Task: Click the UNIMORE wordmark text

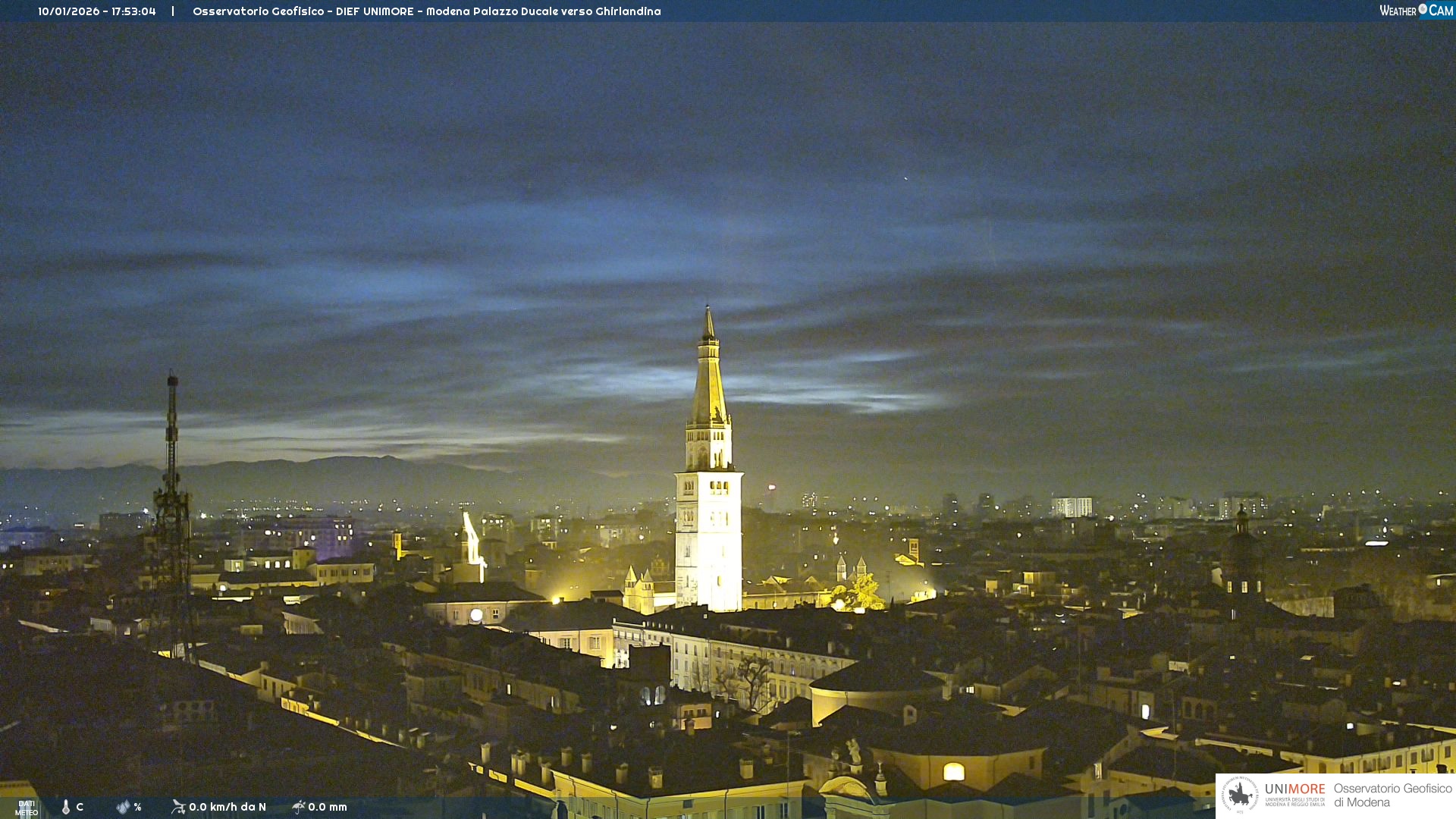Action: [1294, 789]
